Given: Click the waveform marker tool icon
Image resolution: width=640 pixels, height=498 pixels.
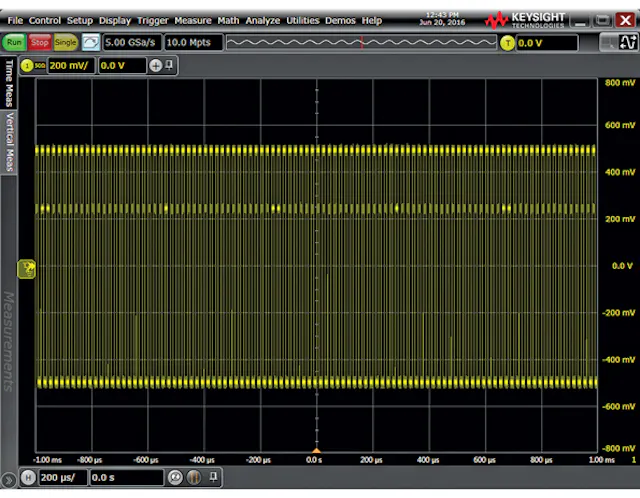Looking at the screenshot, I should 628,42.
